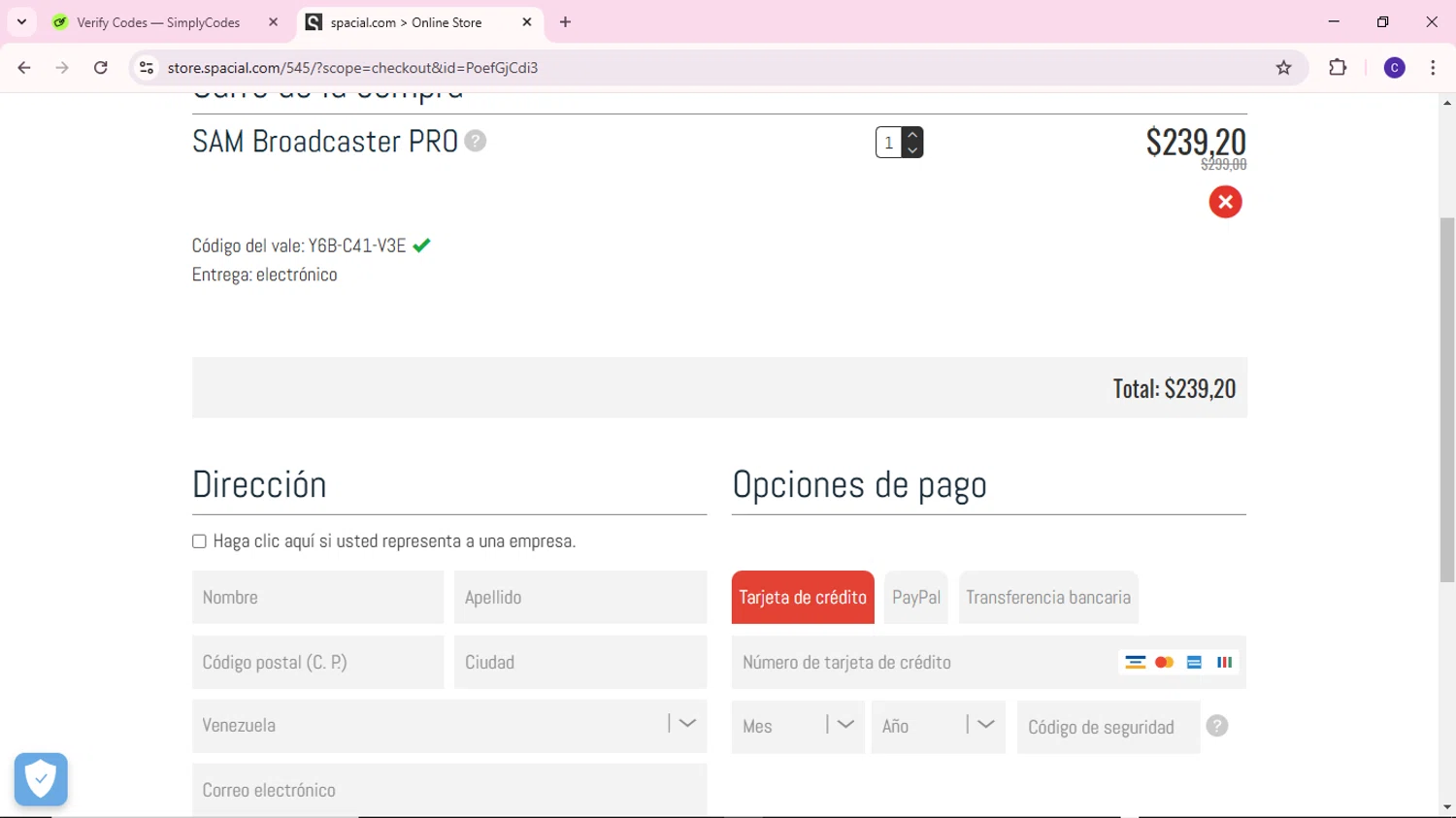Screen dimensions: 1456x818
Task: View site information icon in address bar
Action: tap(147, 68)
